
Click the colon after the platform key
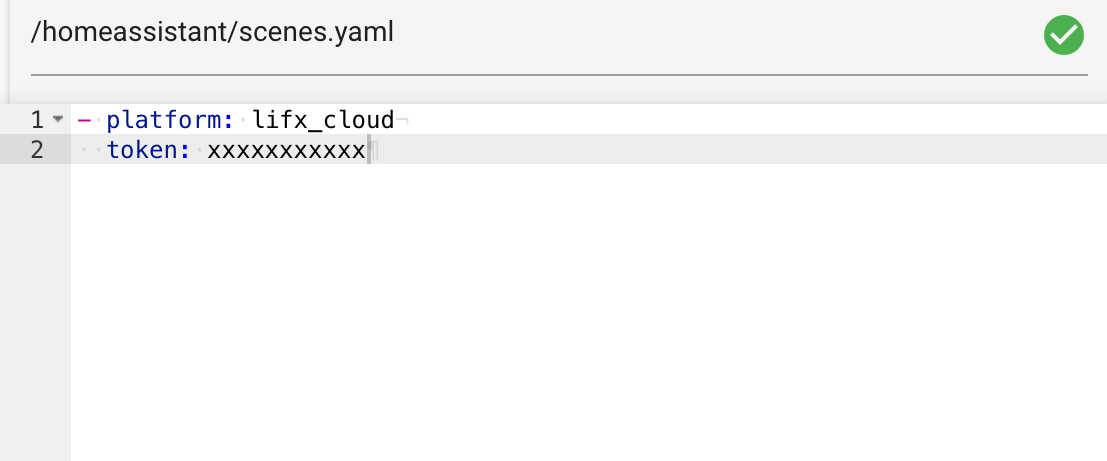[229, 121]
